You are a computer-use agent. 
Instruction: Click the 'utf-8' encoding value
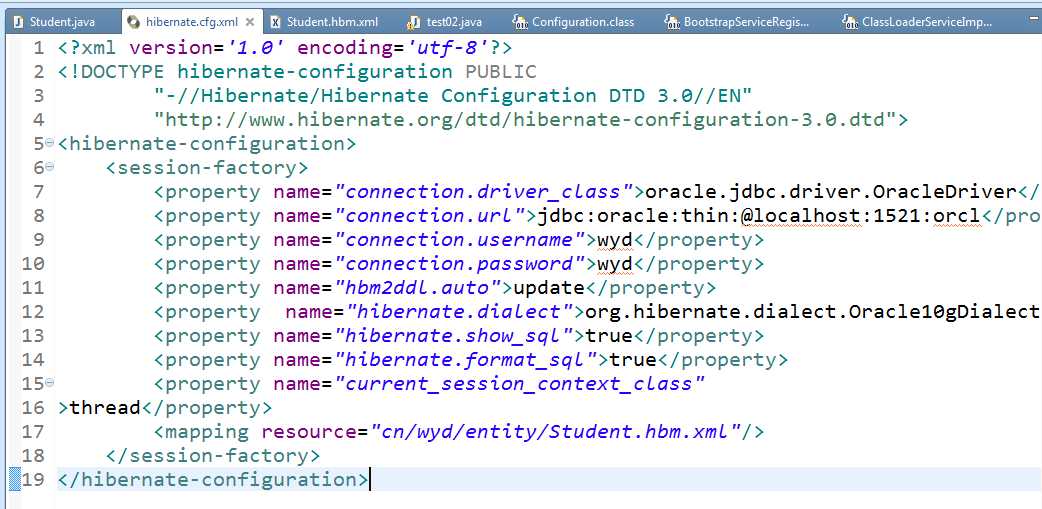click(x=449, y=48)
